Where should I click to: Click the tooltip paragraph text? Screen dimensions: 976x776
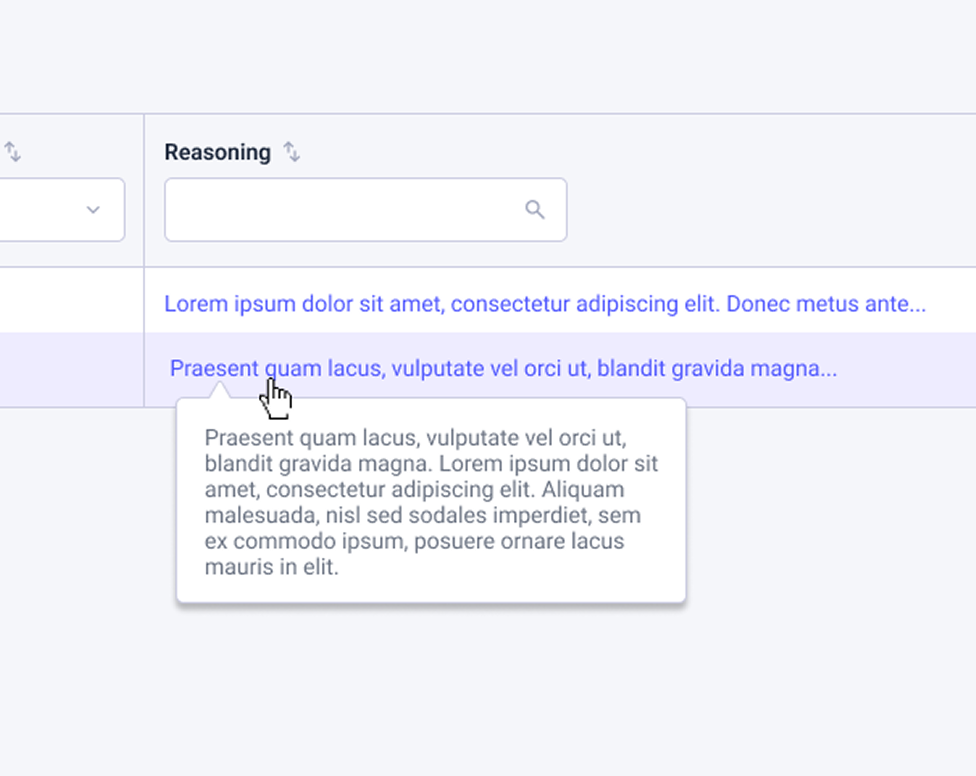click(430, 502)
